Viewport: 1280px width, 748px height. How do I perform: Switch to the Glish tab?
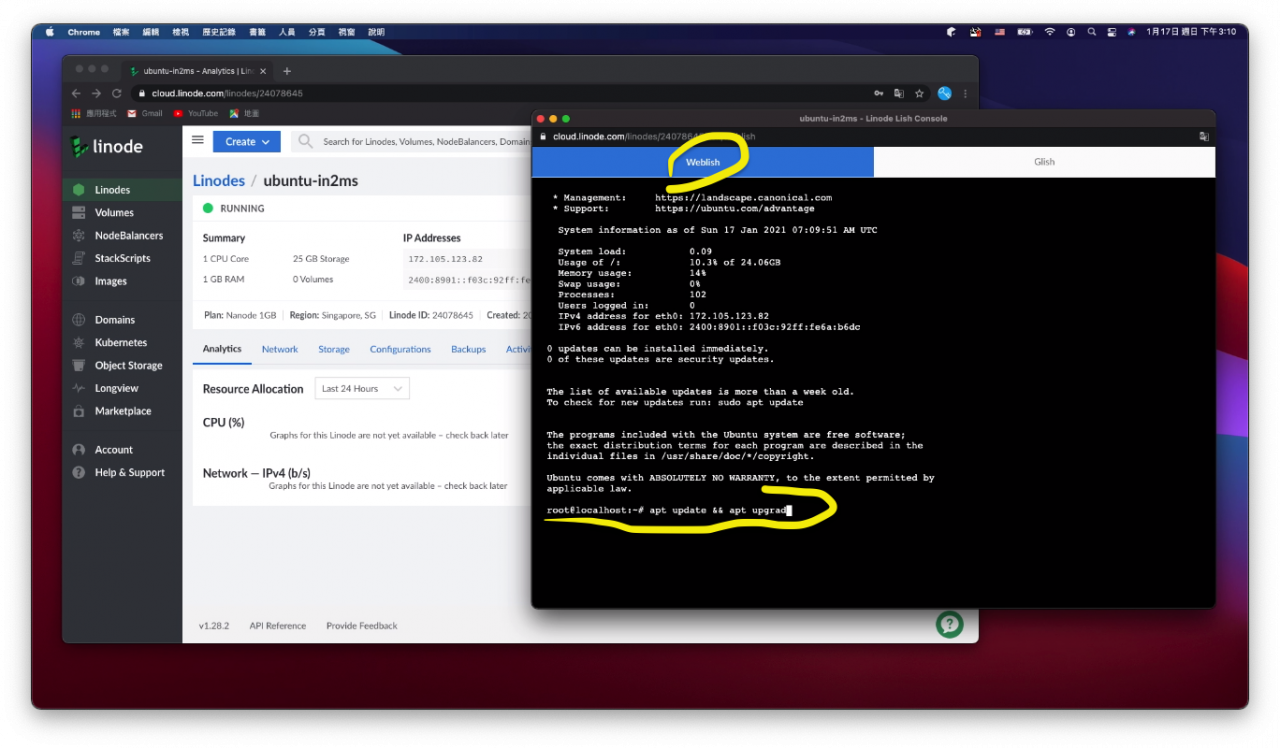1044,162
